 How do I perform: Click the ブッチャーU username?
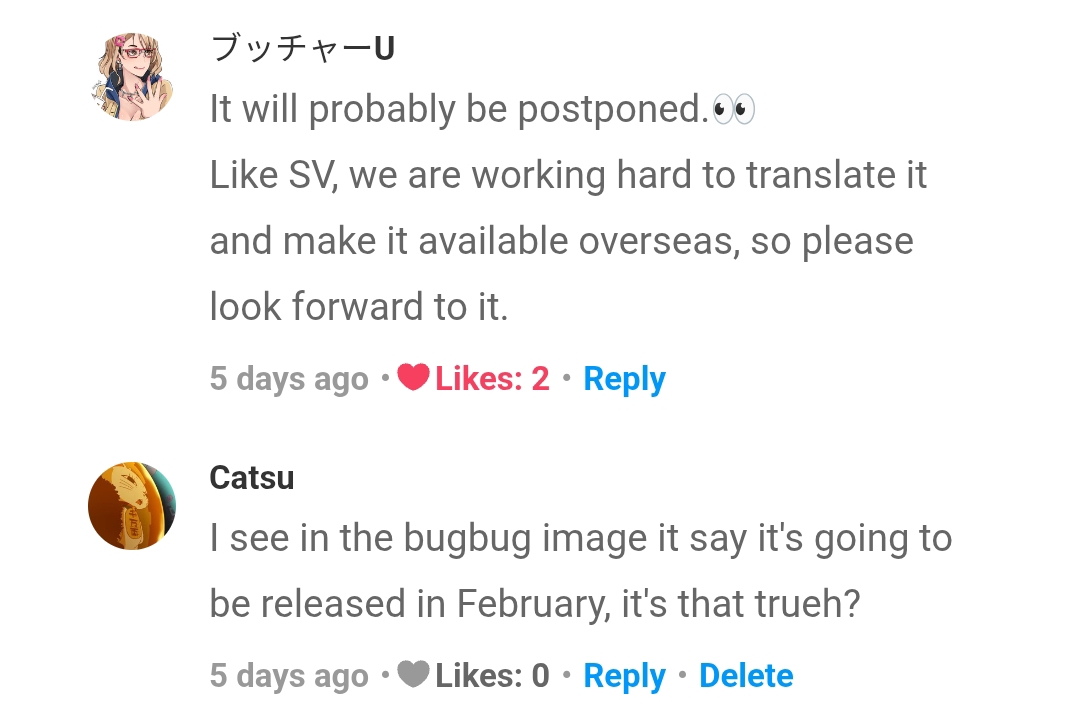tap(302, 47)
